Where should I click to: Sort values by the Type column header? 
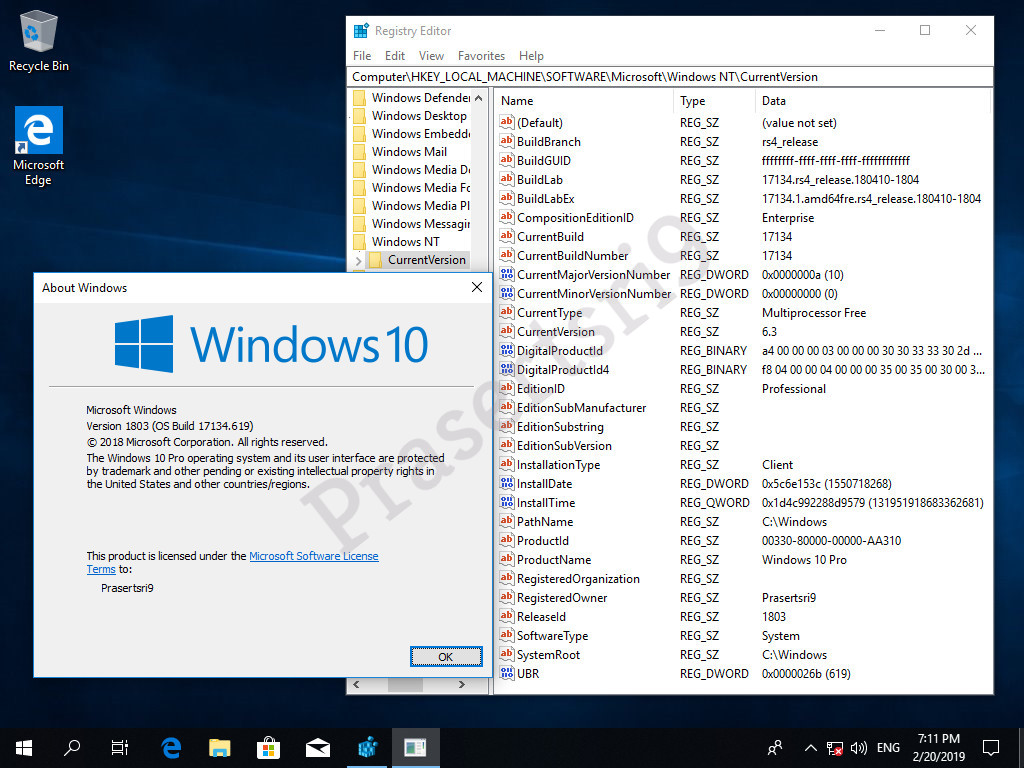[x=714, y=101]
